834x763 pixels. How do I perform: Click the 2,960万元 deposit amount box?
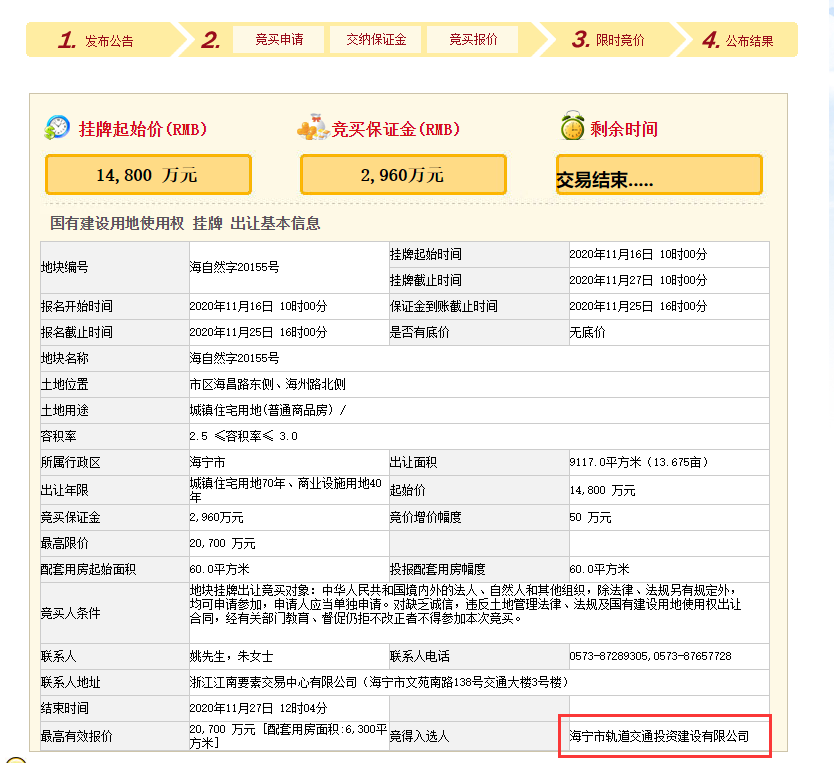pos(403,175)
